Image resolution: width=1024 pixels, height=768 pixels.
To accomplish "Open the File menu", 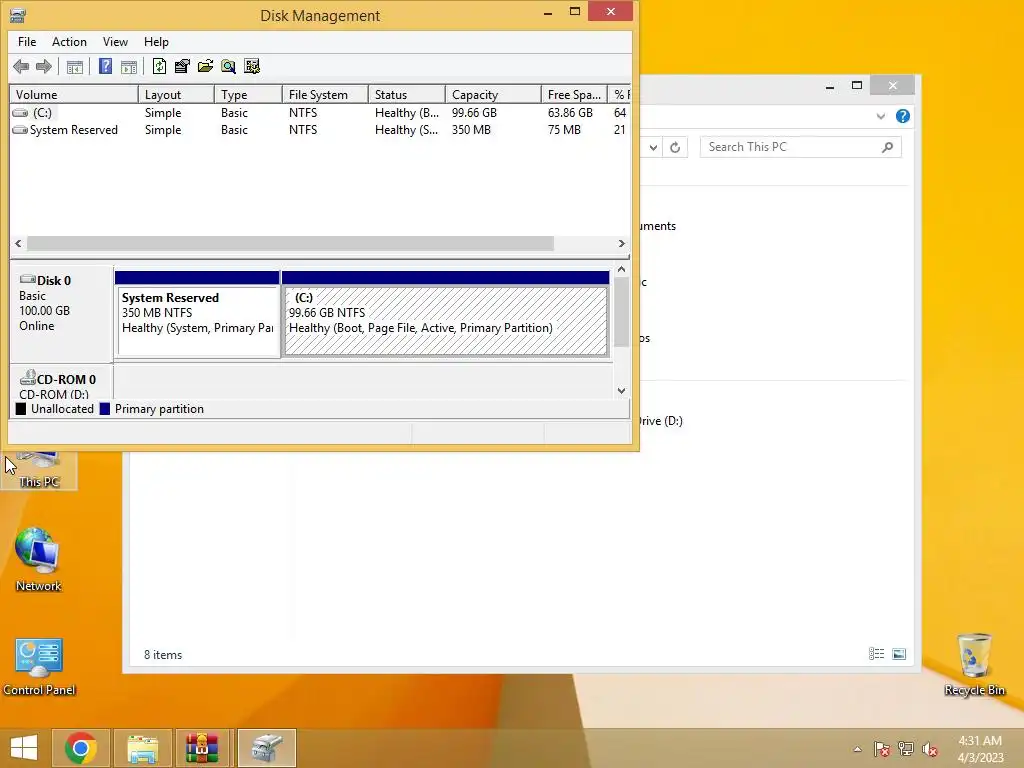I will 27,42.
